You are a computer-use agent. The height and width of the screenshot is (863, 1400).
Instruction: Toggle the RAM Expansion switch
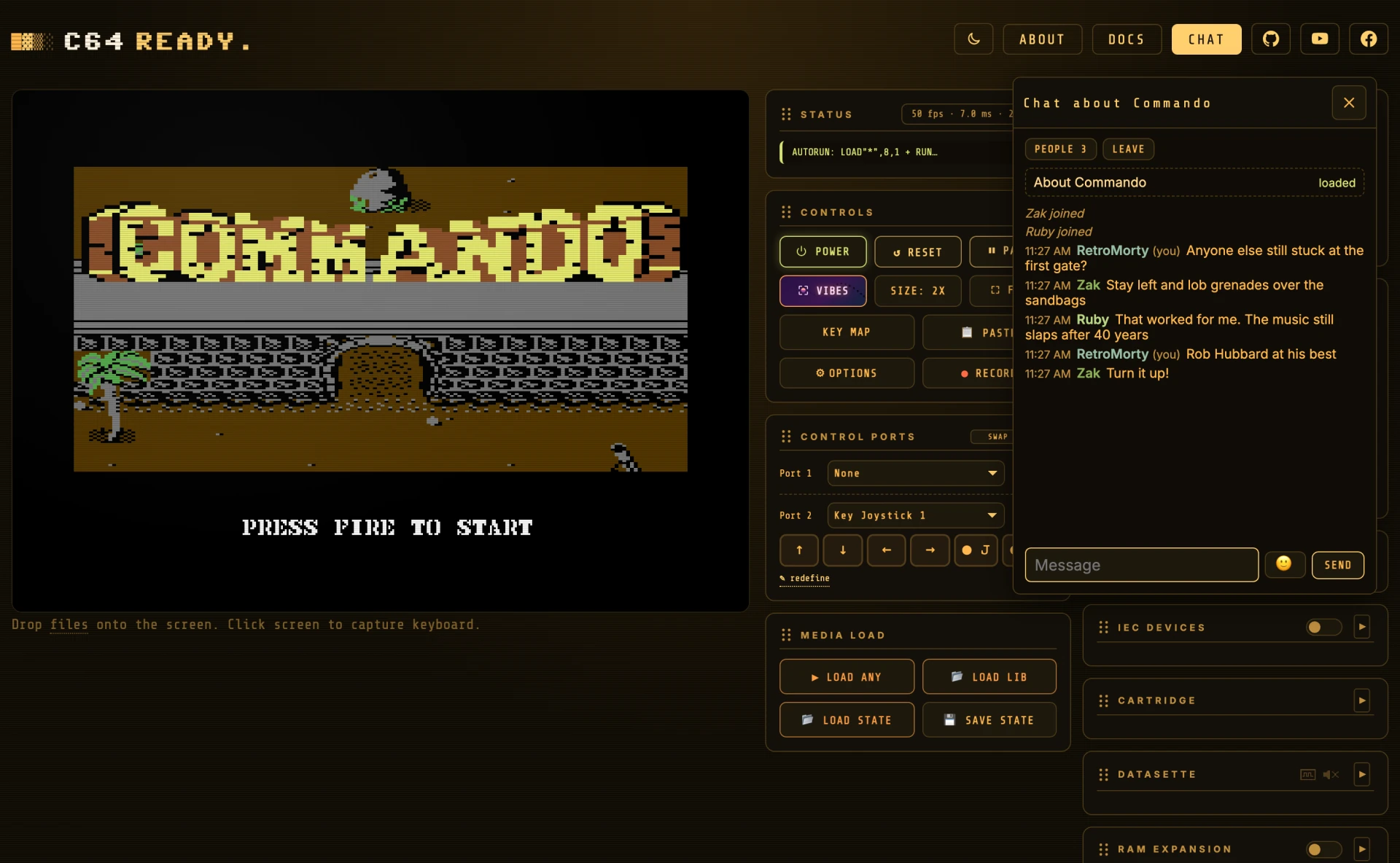pyautogui.click(x=1323, y=849)
